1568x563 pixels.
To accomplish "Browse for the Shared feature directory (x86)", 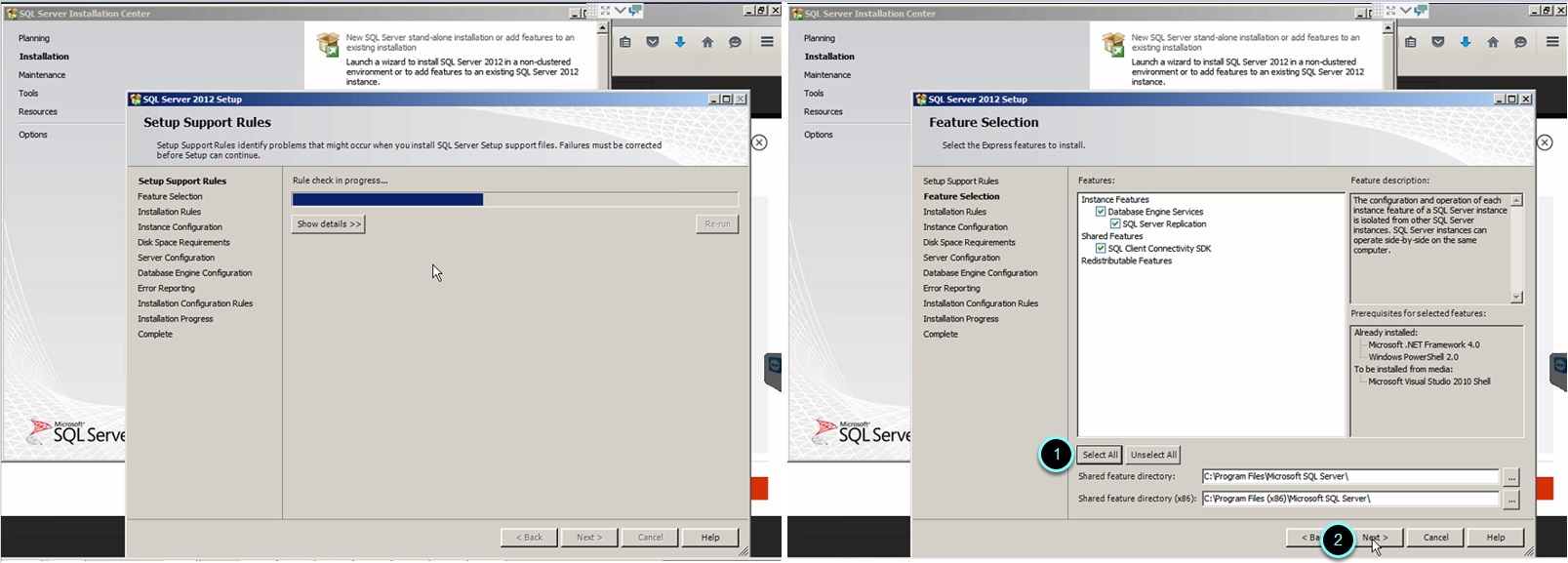I will coord(1511,500).
